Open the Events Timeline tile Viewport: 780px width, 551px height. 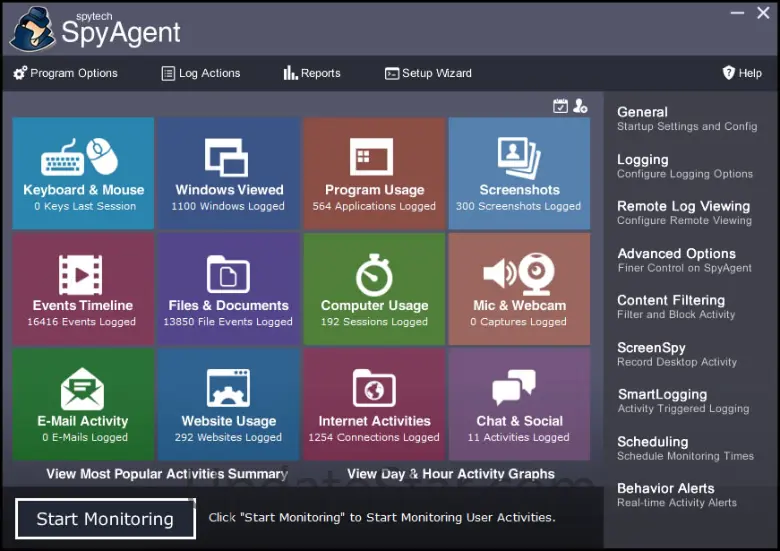pos(83,289)
